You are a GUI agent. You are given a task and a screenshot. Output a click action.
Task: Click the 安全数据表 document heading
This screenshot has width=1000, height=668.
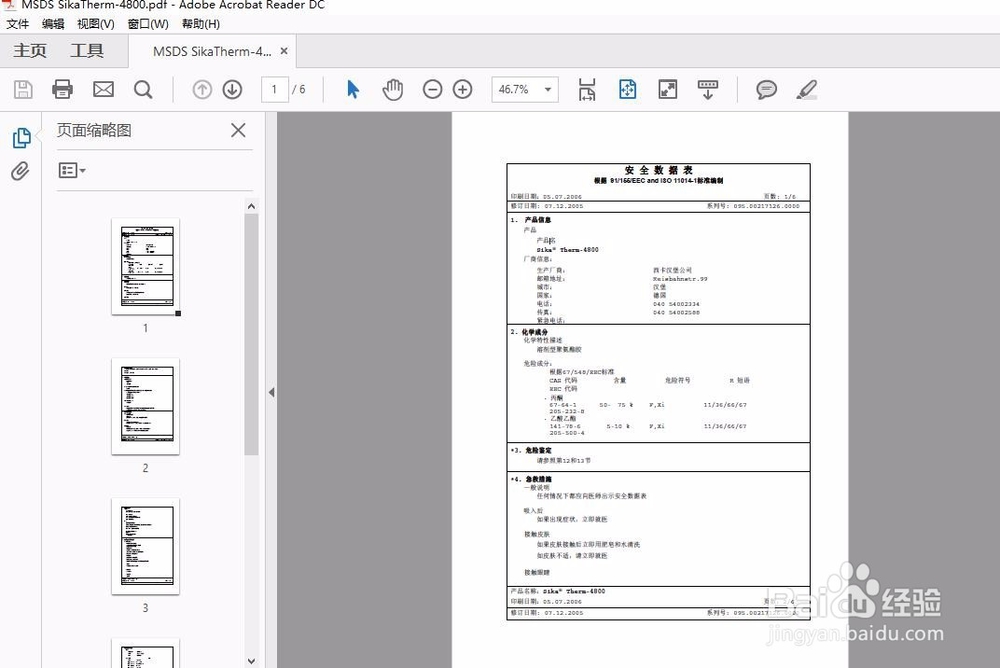click(x=658, y=170)
